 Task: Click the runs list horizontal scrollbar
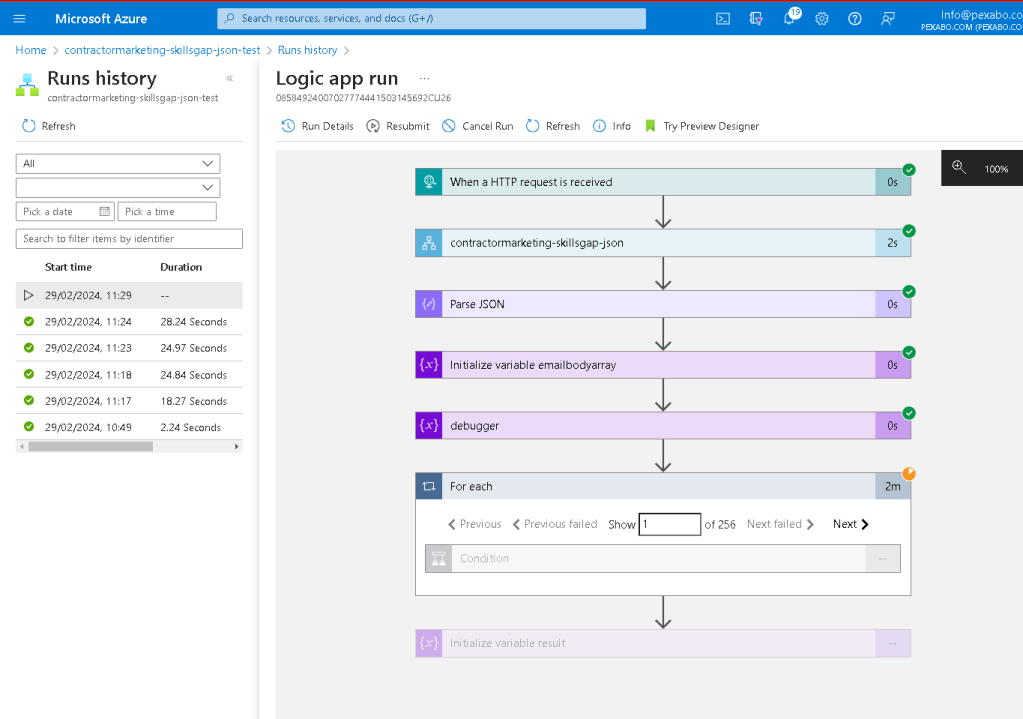[x=91, y=446]
